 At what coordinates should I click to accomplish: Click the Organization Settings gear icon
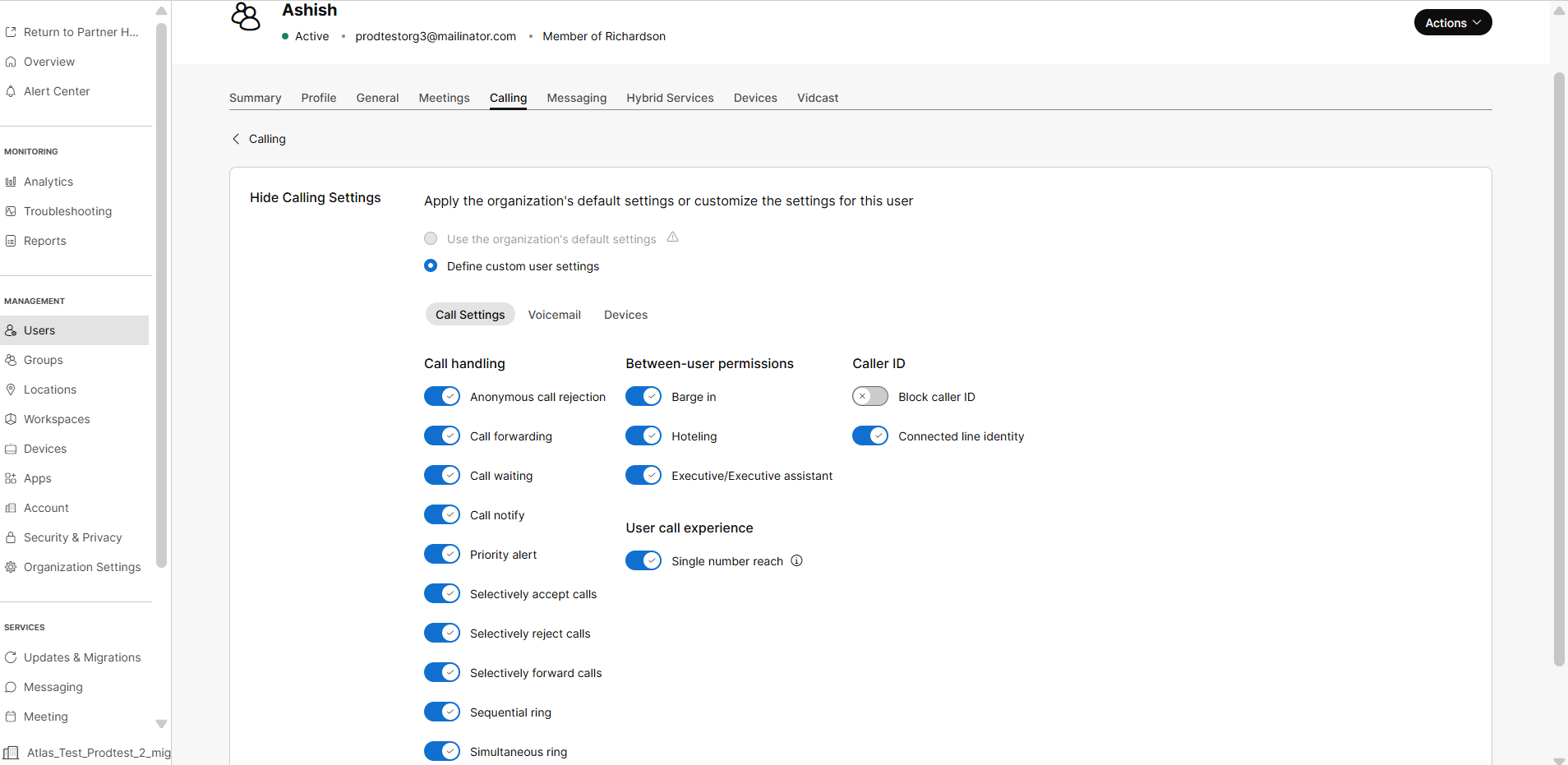click(12, 567)
